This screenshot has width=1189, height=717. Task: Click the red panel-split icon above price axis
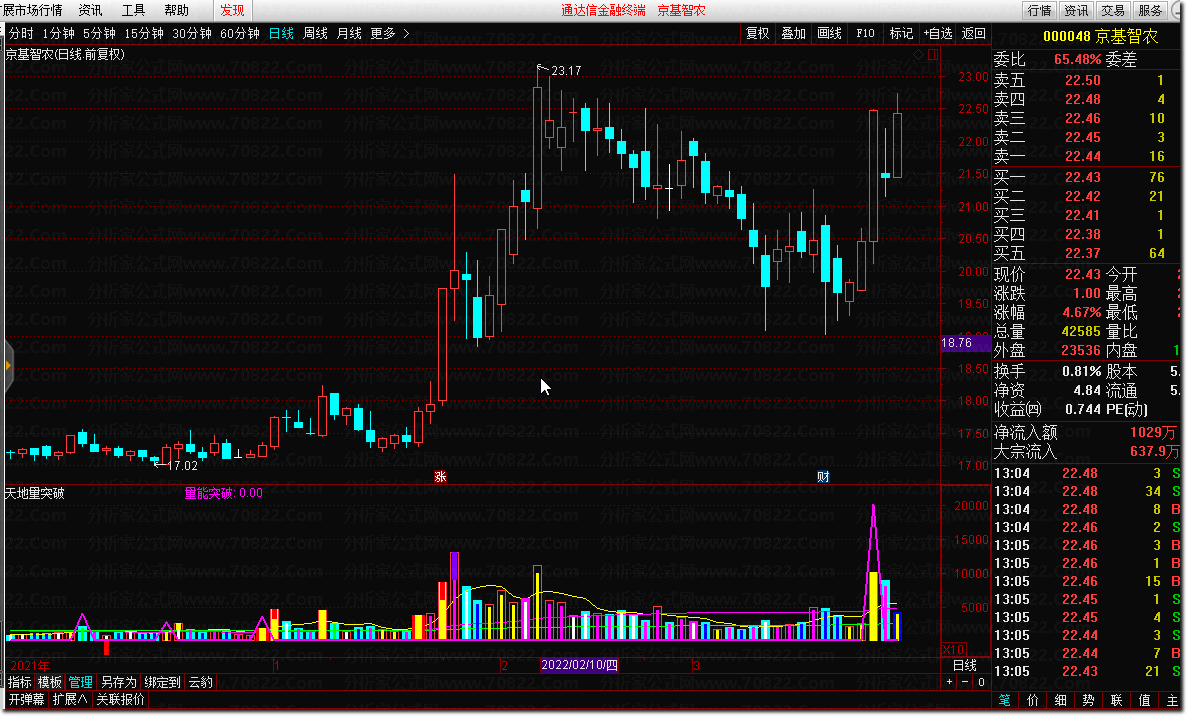(933, 55)
